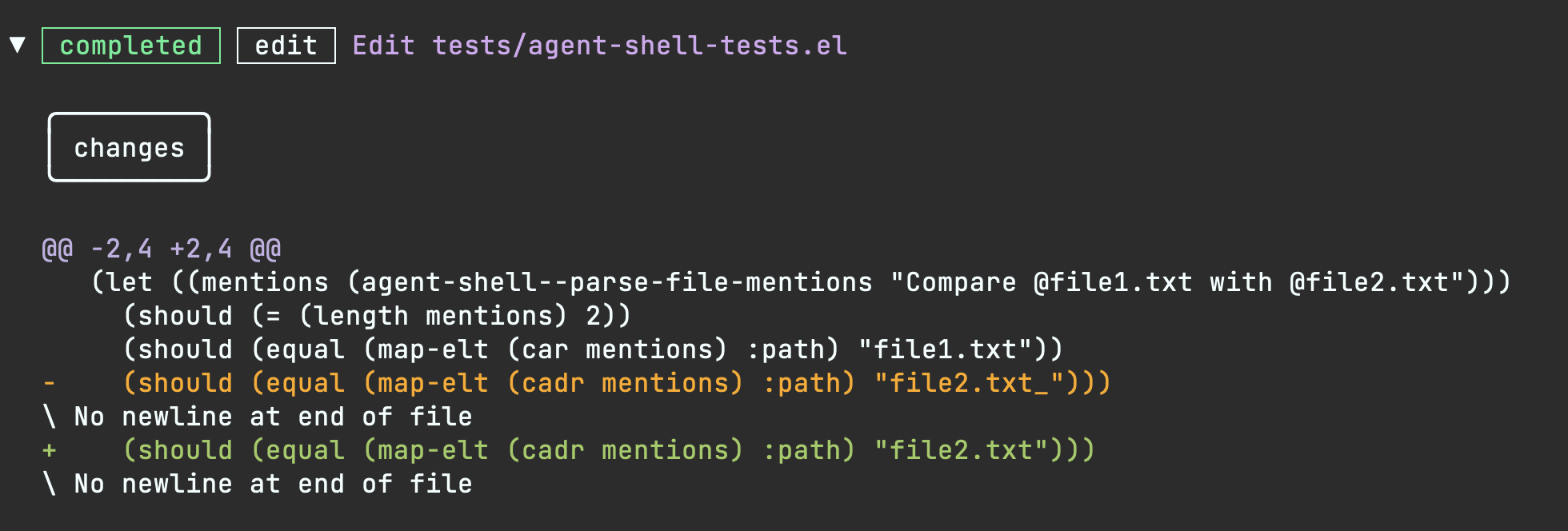1568x531 pixels.
Task: Click the green completed status badge
Action: click(130, 46)
